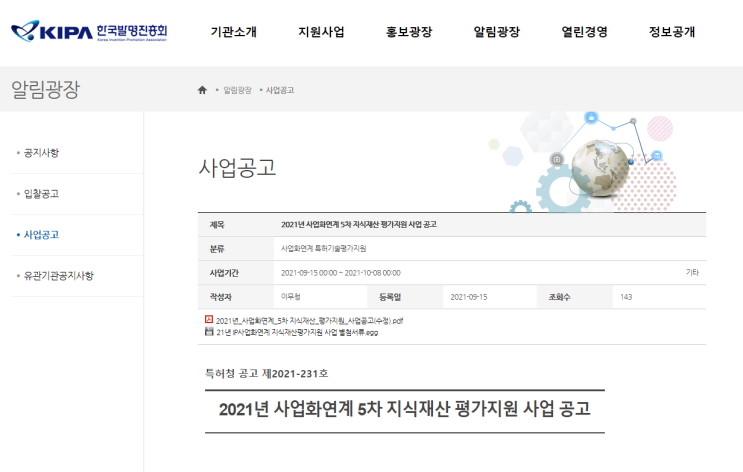
Task: Click the 조회수 label
Action: 560,297
